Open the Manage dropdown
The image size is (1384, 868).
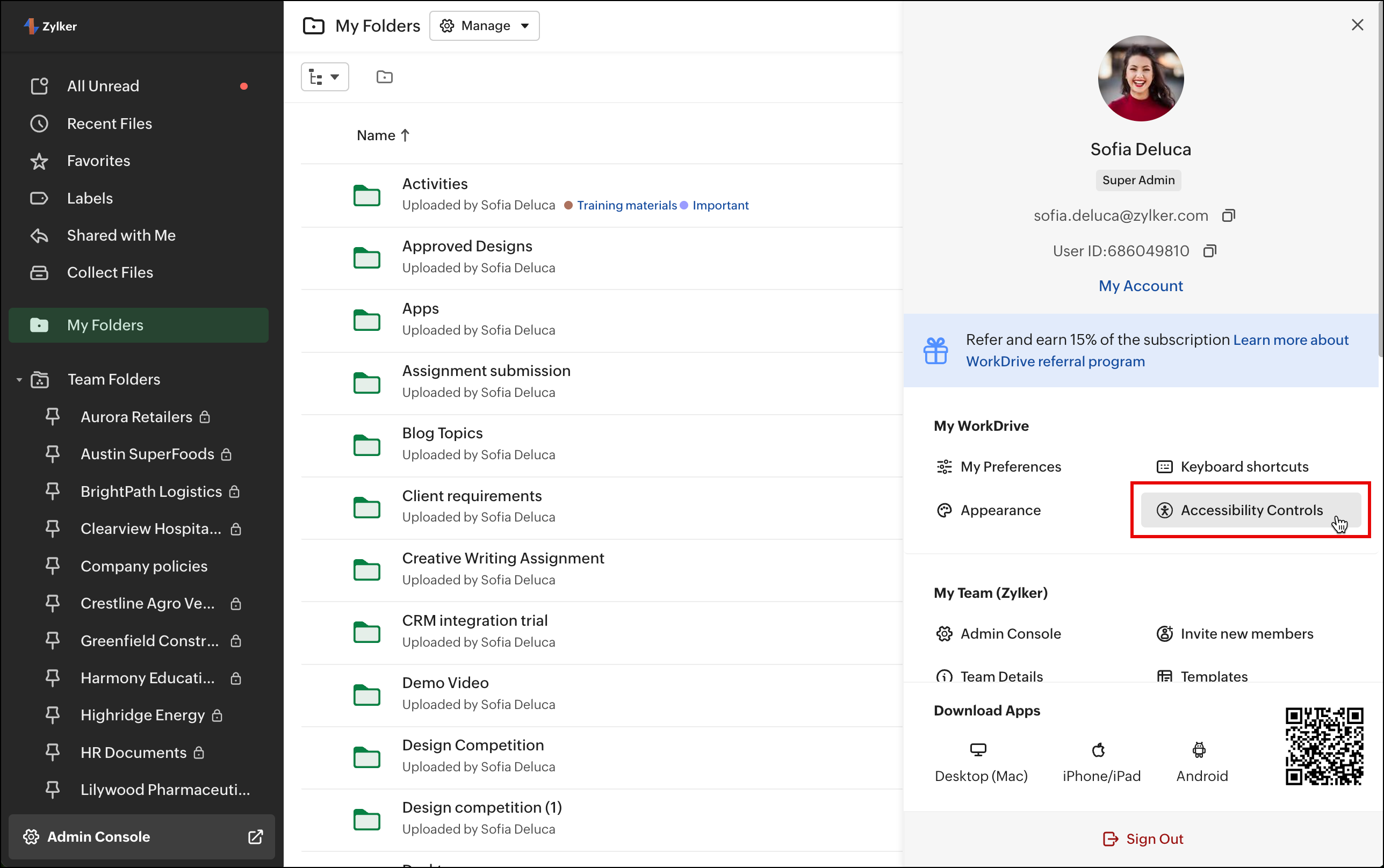tap(484, 26)
